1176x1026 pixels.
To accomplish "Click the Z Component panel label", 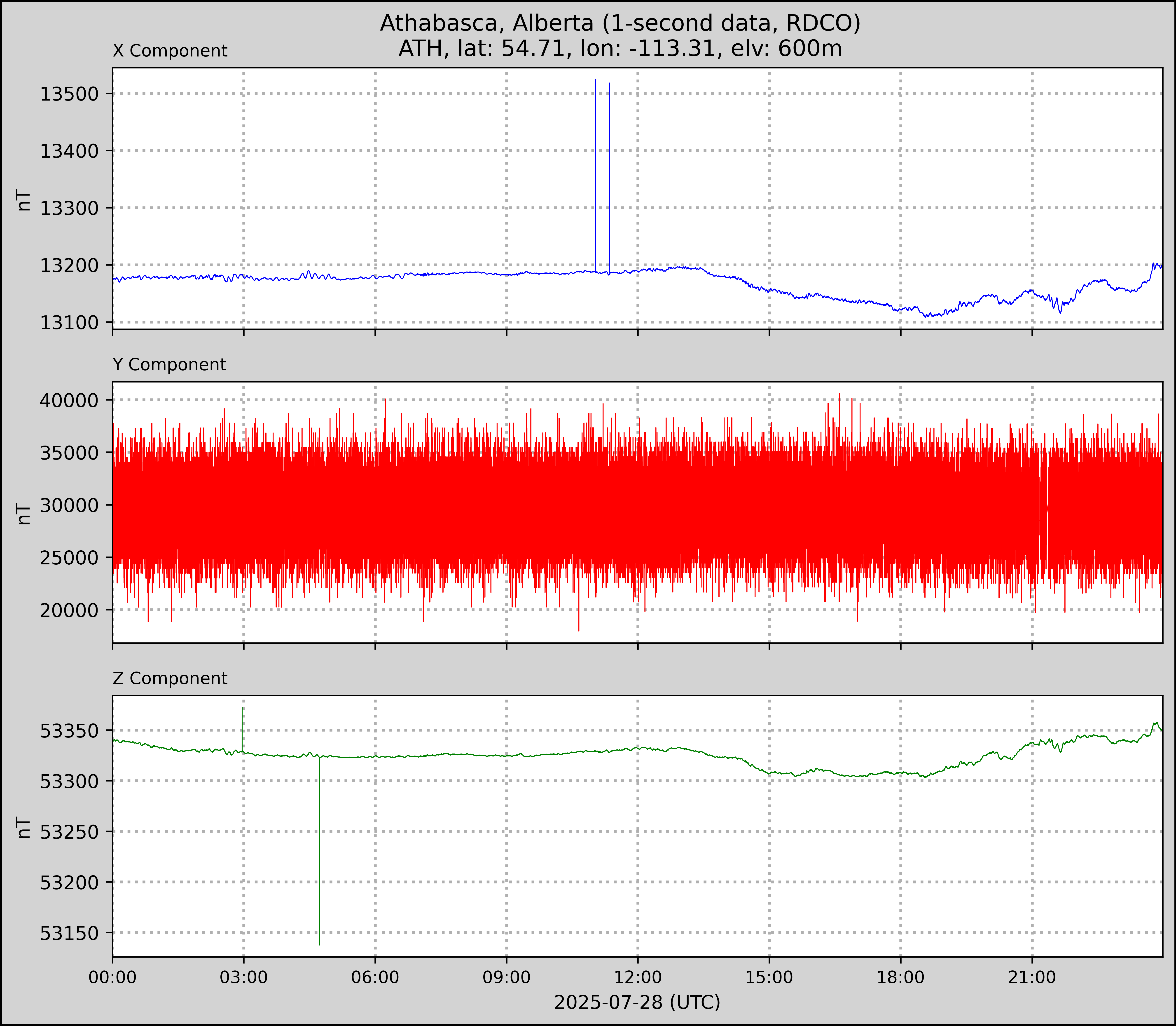I will click(x=170, y=679).
